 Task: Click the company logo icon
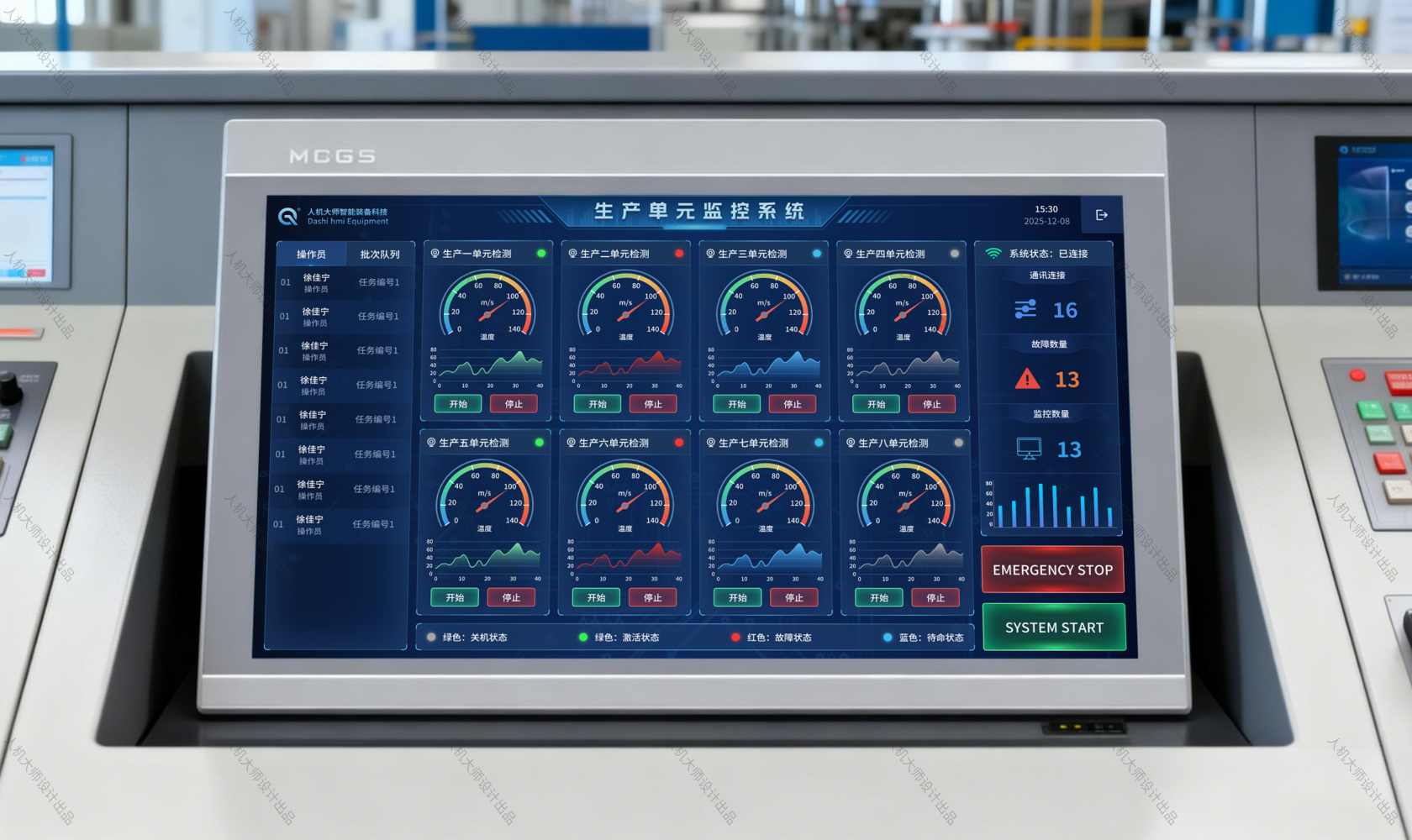click(x=288, y=217)
